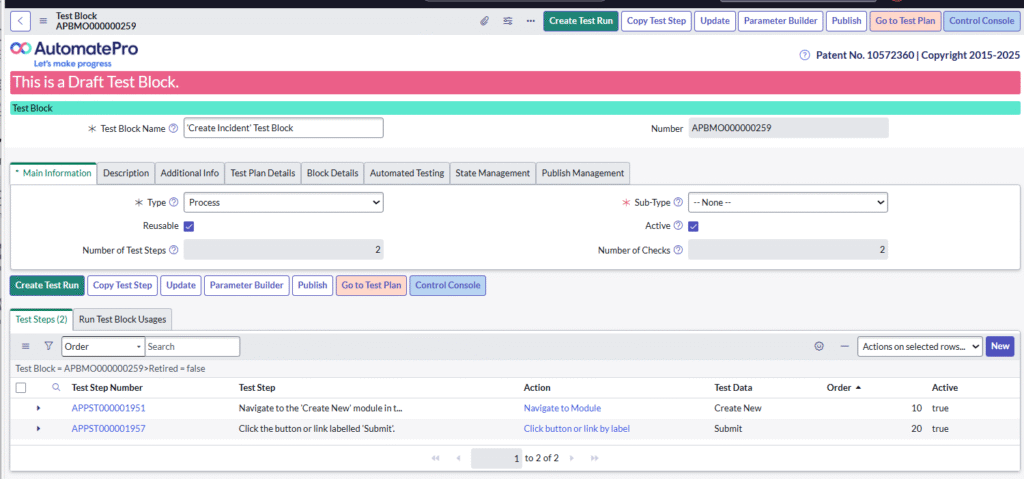This screenshot has width=1024, height=479.
Task: Open test step APPST000001951 link
Action: pyautogui.click(x=108, y=408)
